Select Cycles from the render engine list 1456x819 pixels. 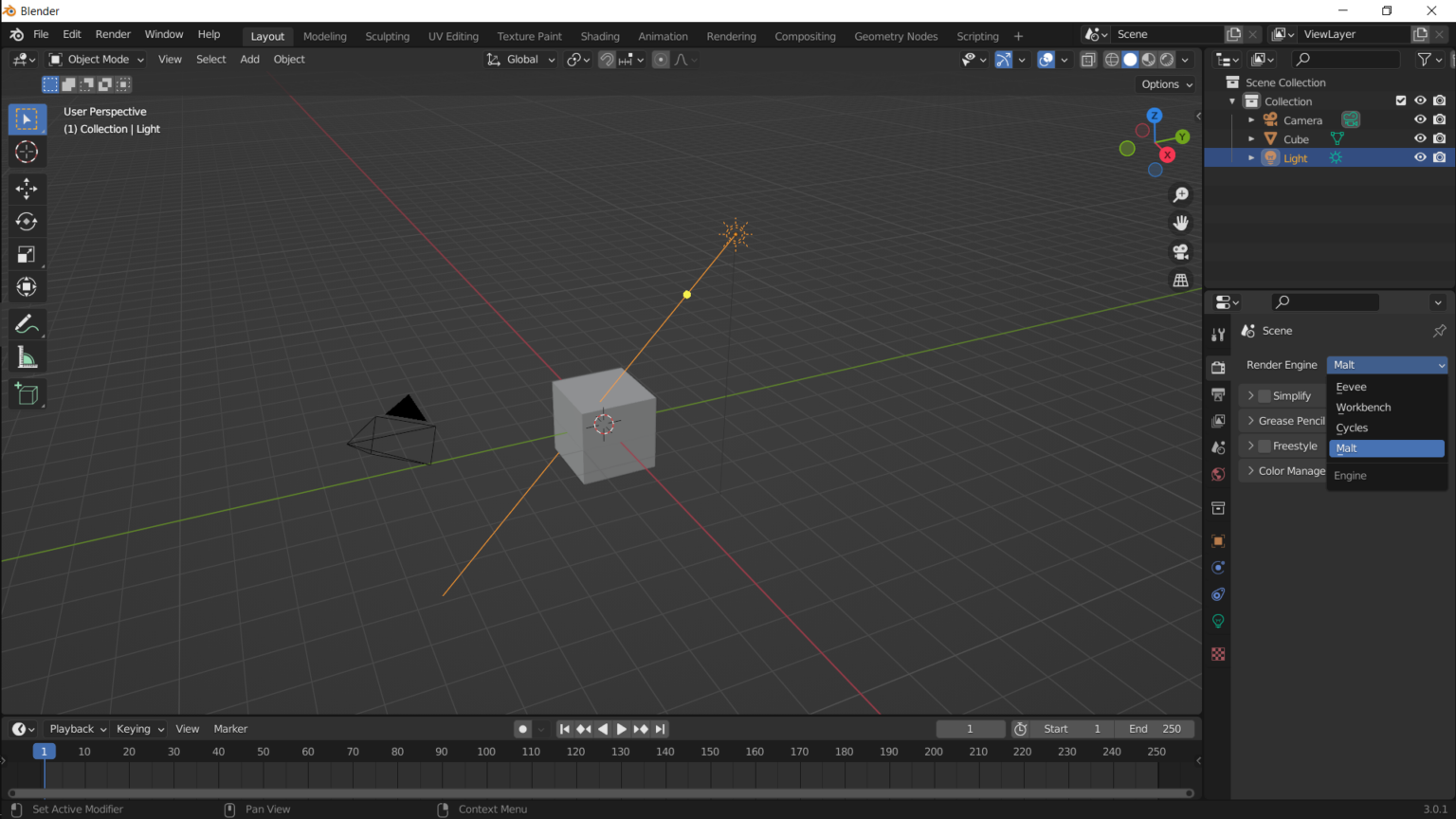point(1354,428)
